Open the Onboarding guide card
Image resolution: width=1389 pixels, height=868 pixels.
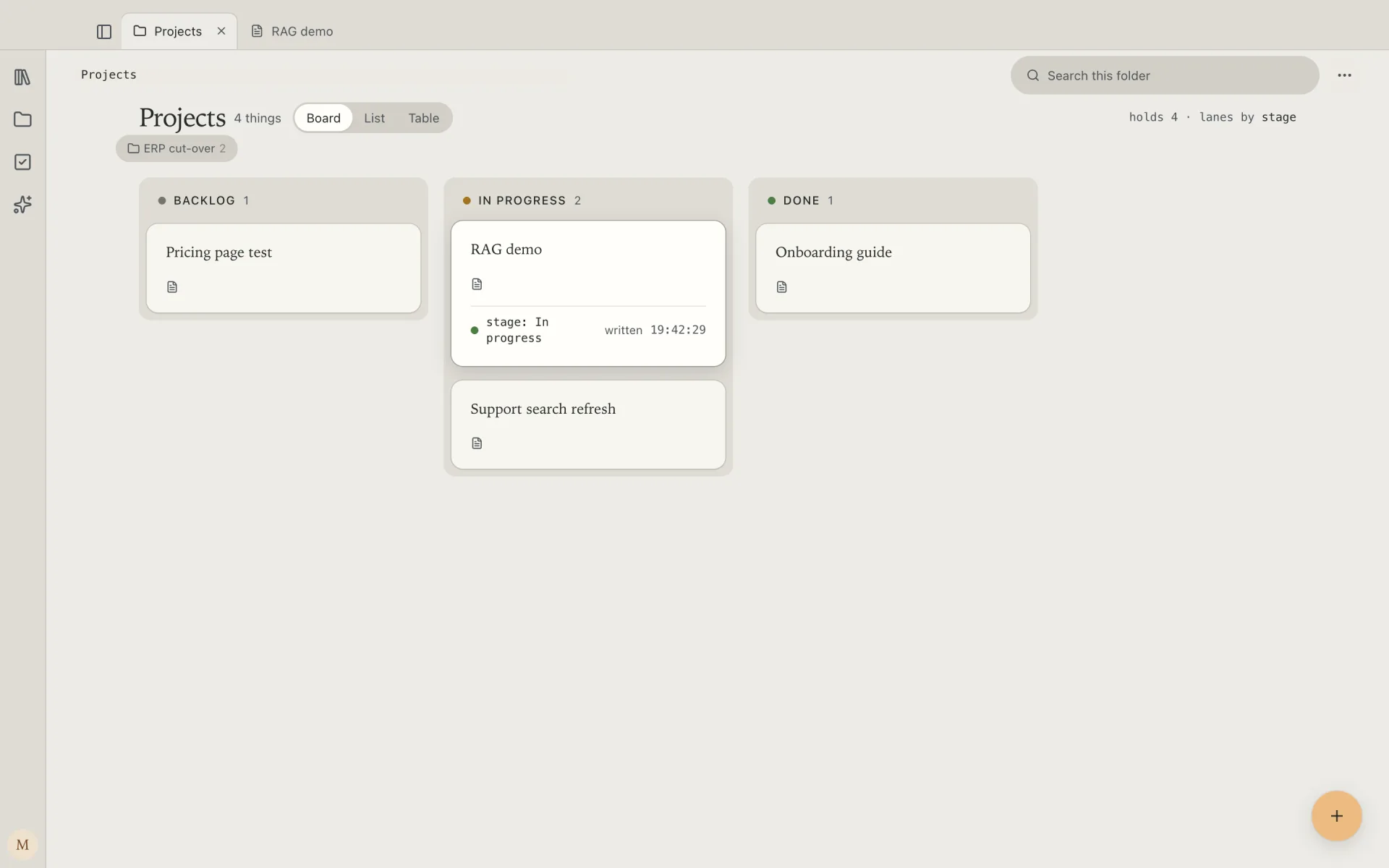coord(893,268)
